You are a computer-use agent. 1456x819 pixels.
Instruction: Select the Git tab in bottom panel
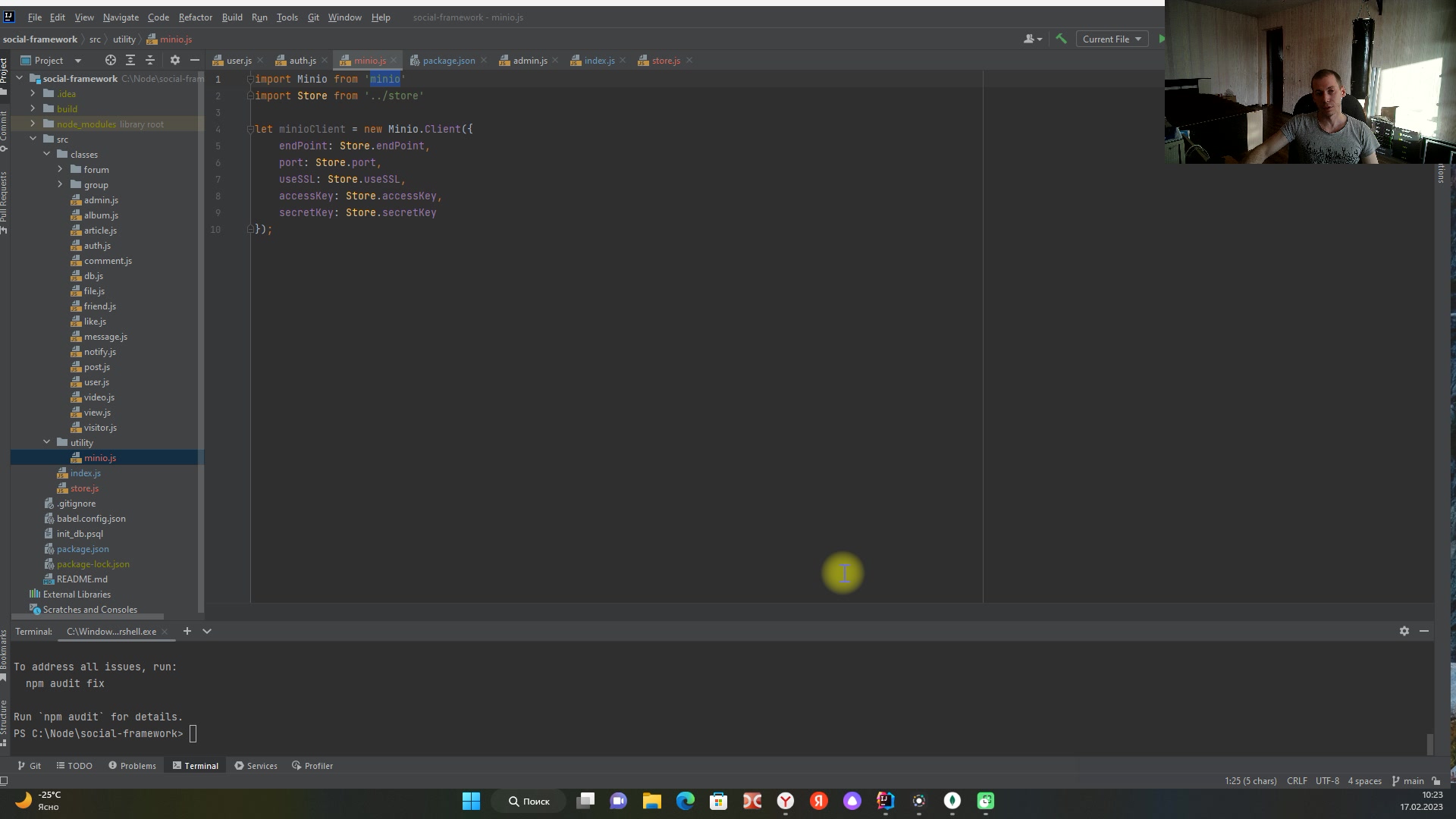click(x=35, y=766)
